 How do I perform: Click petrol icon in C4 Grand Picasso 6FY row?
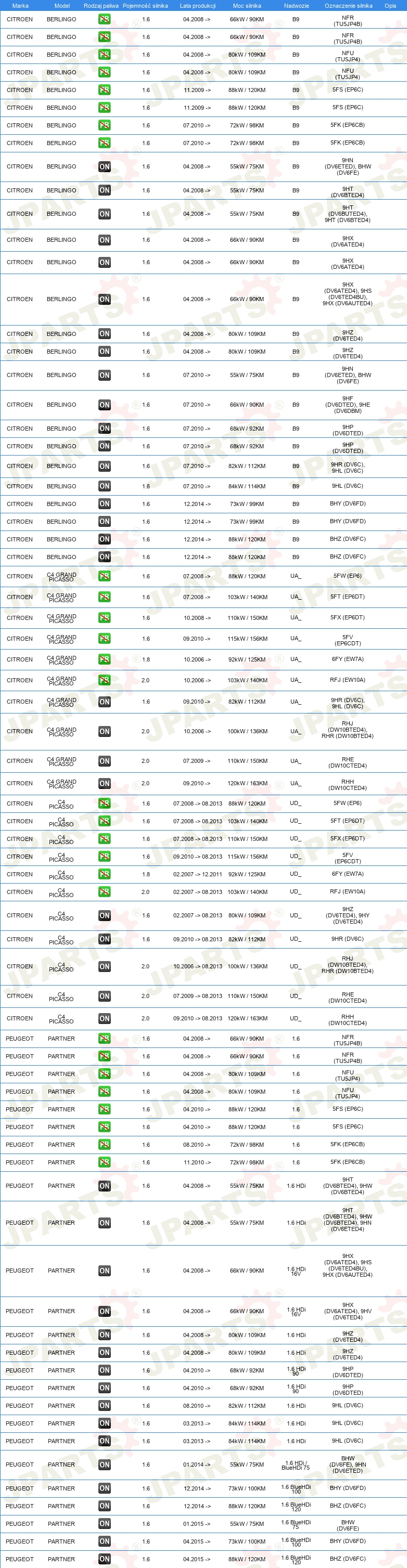pyautogui.click(x=104, y=659)
